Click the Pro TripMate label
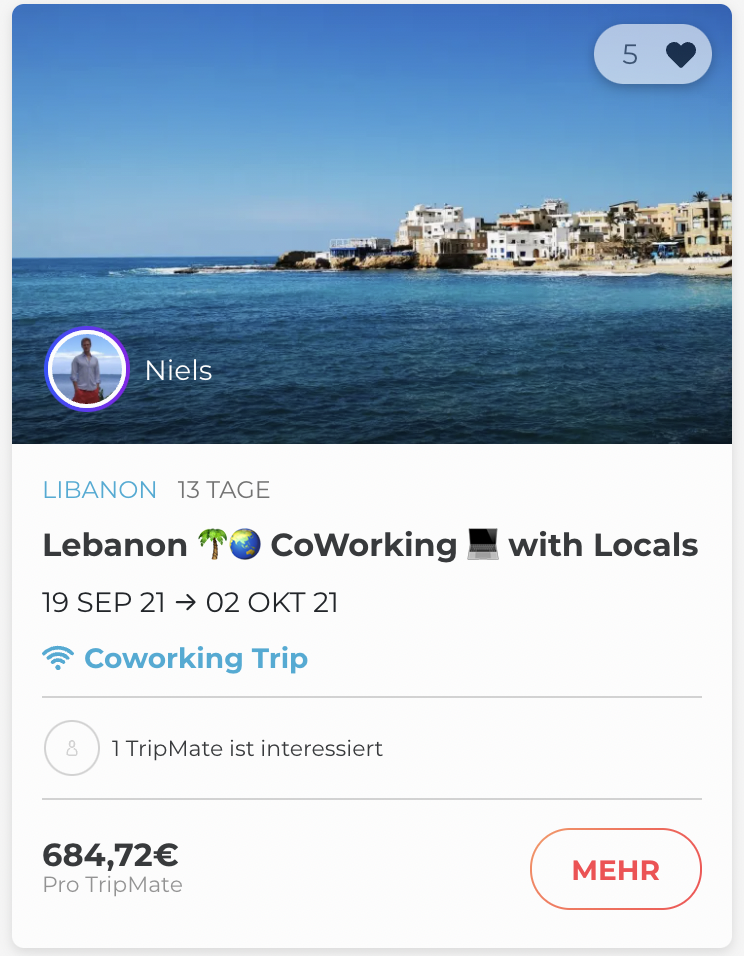Viewport: 744px width, 956px height. pos(112,885)
